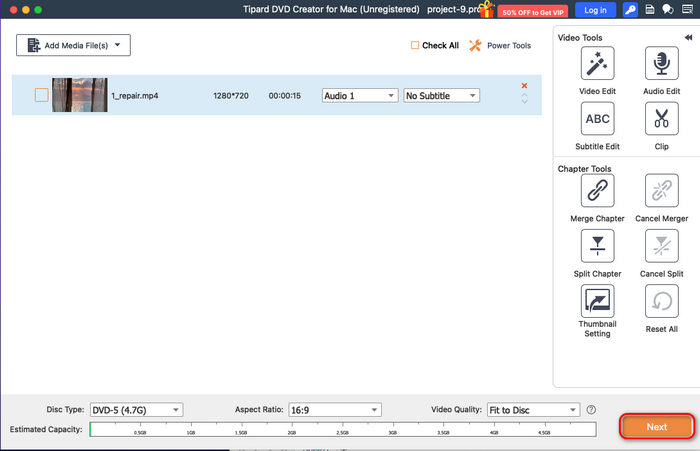Open the document icon in title bar

coord(650,9)
